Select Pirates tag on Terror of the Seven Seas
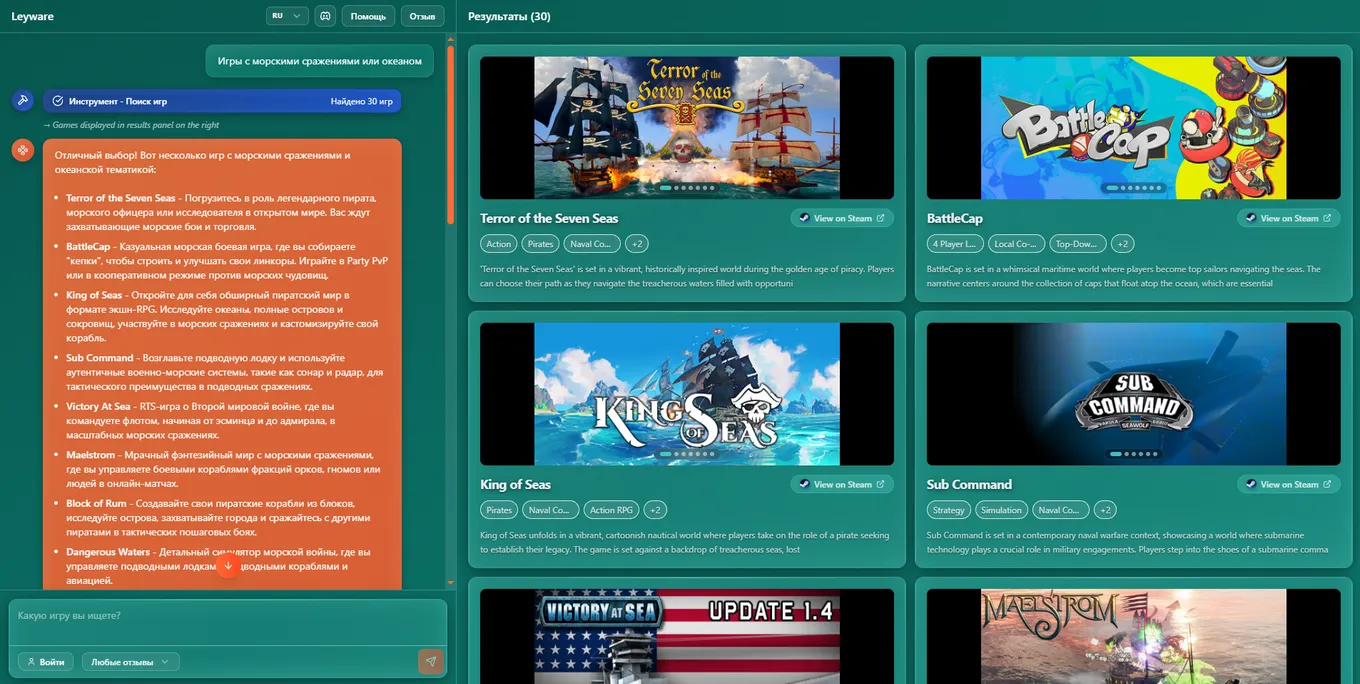Screen dimensions: 1360x684 click(x=540, y=244)
